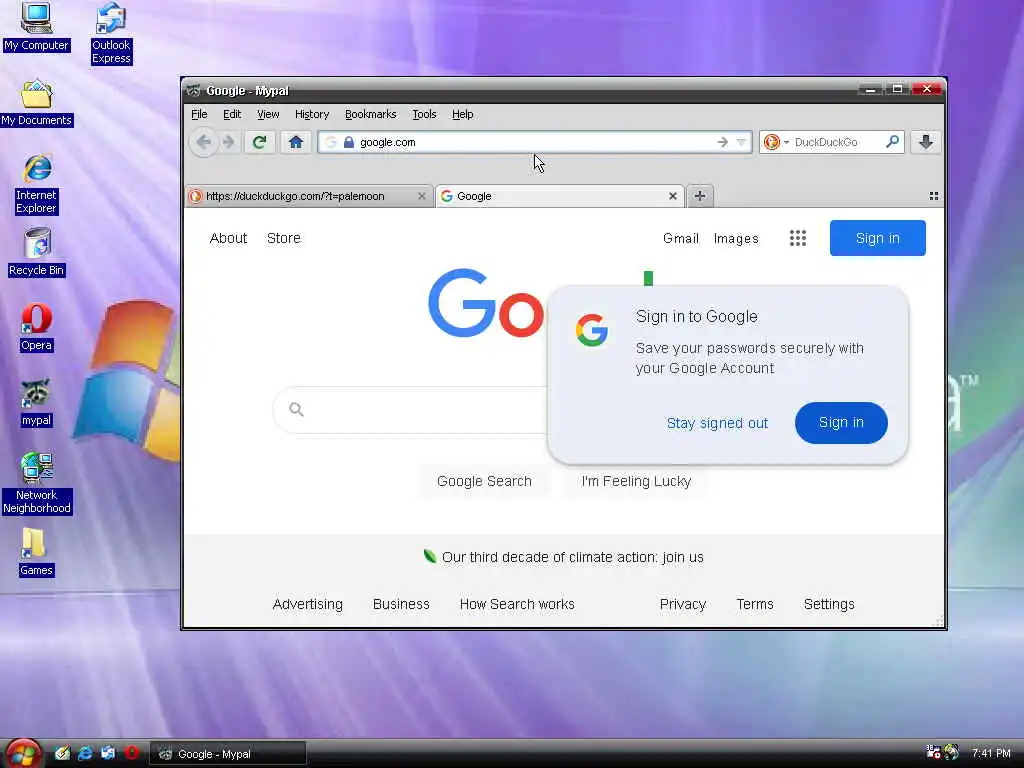
Task: Open the home page via the house icon
Action: 296,142
